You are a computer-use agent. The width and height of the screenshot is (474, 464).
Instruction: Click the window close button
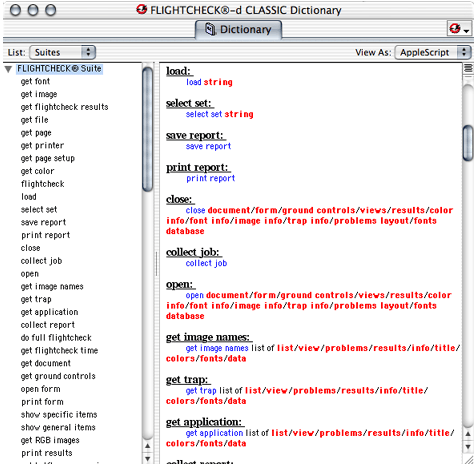click(15, 10)
